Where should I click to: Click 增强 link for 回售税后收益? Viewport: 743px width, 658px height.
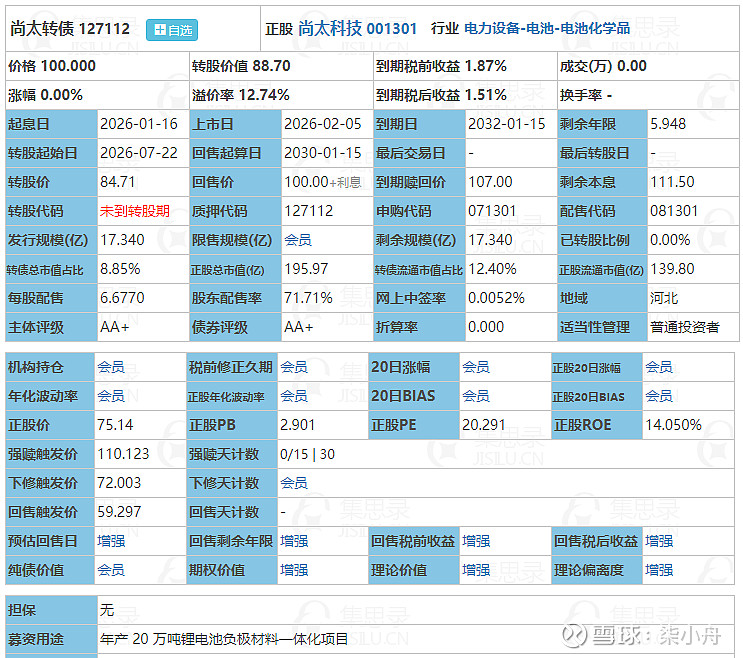pos(659,541)
